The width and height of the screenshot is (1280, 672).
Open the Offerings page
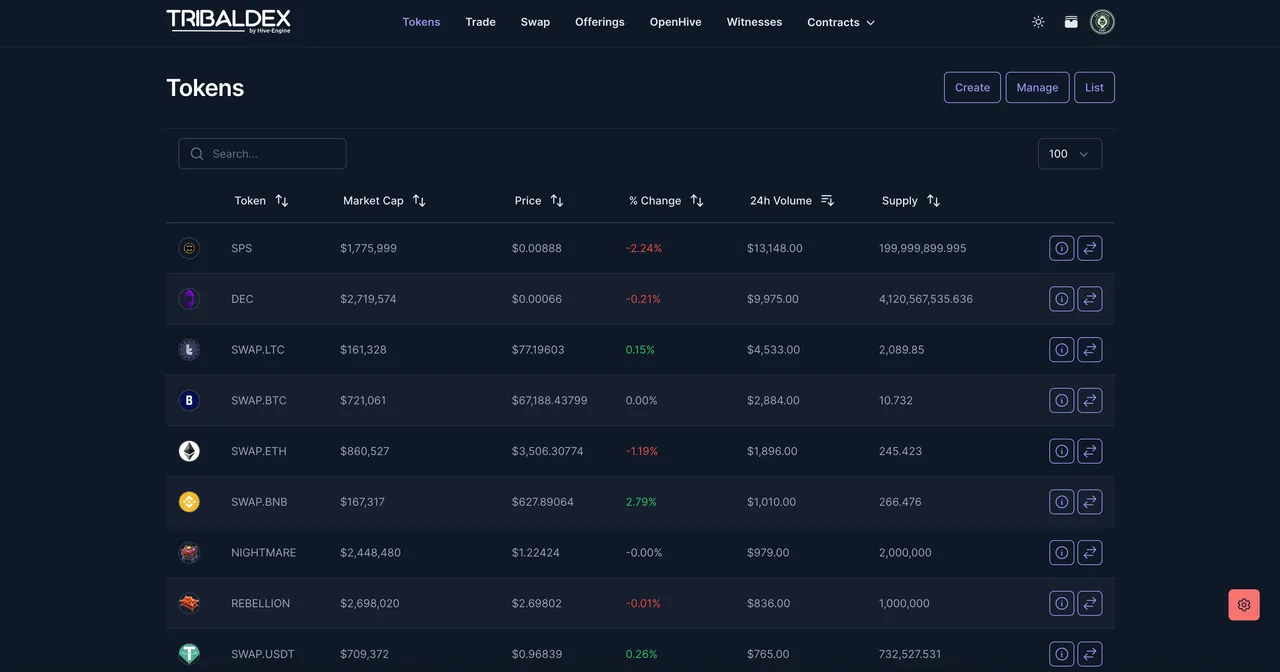point(600,22)
